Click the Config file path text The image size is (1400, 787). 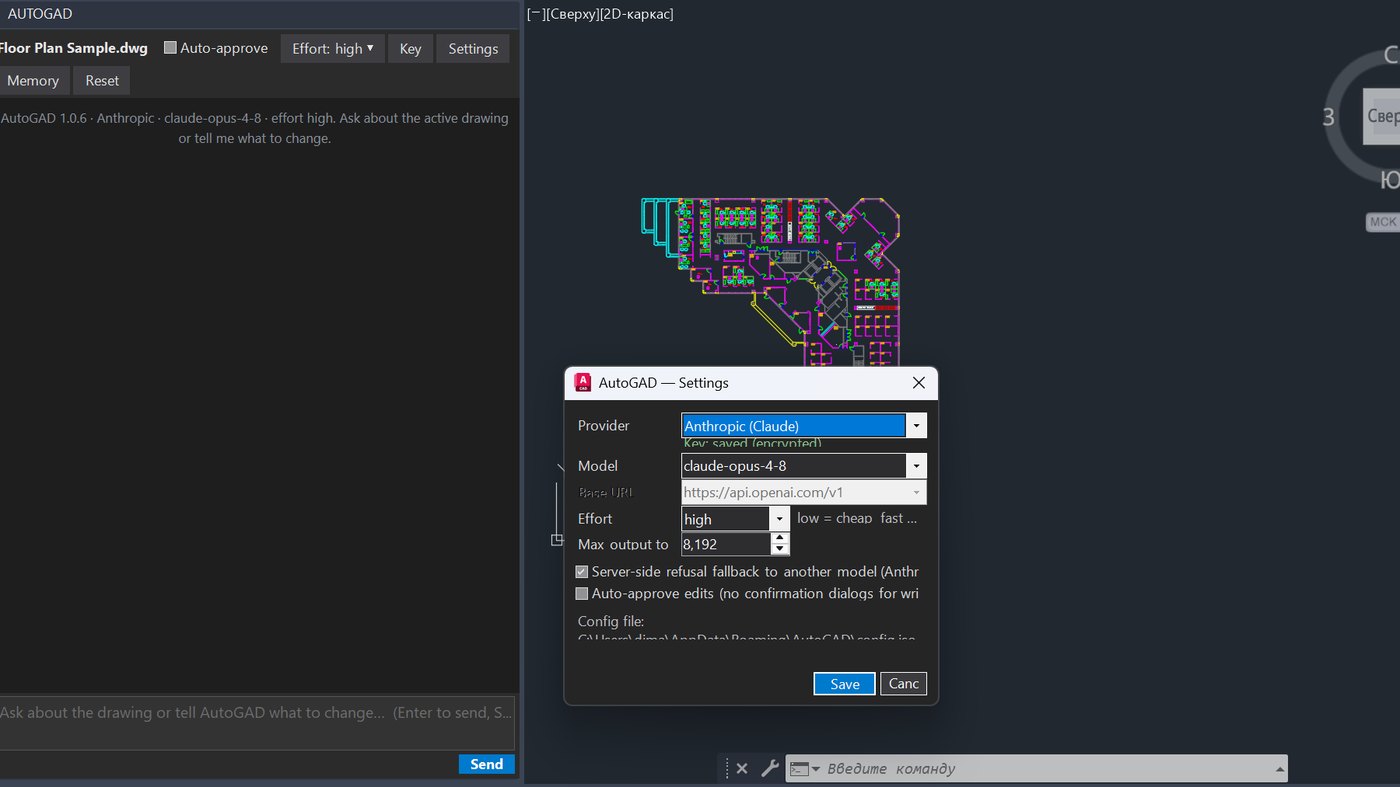click(x=746, y=636)
